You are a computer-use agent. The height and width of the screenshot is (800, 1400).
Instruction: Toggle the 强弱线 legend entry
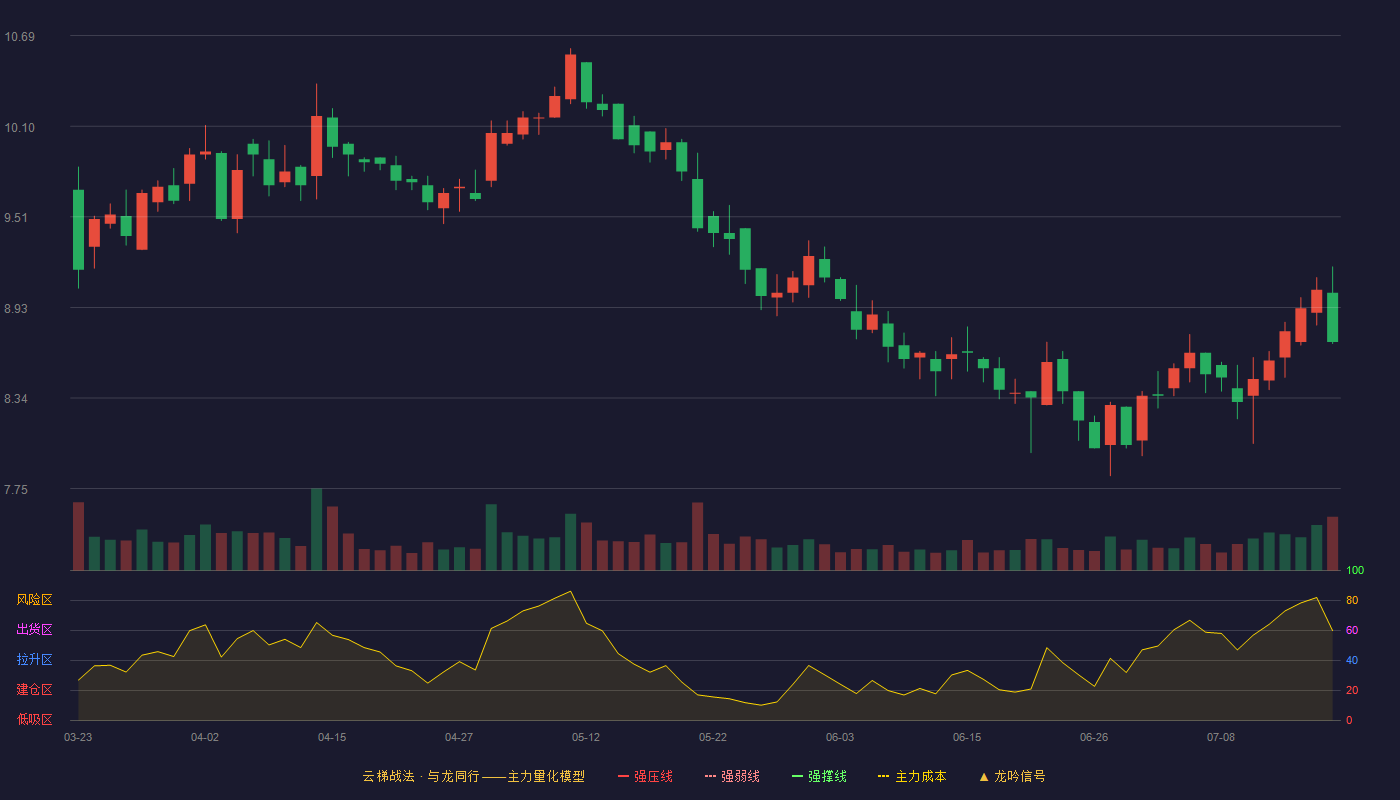click(732, 776)
